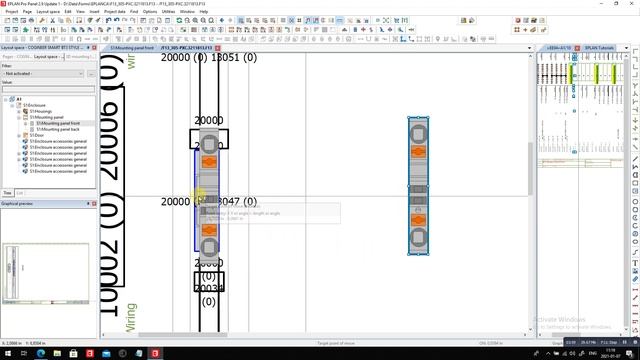Click the selected terminal on the right canvas

[x=418, y=186]
